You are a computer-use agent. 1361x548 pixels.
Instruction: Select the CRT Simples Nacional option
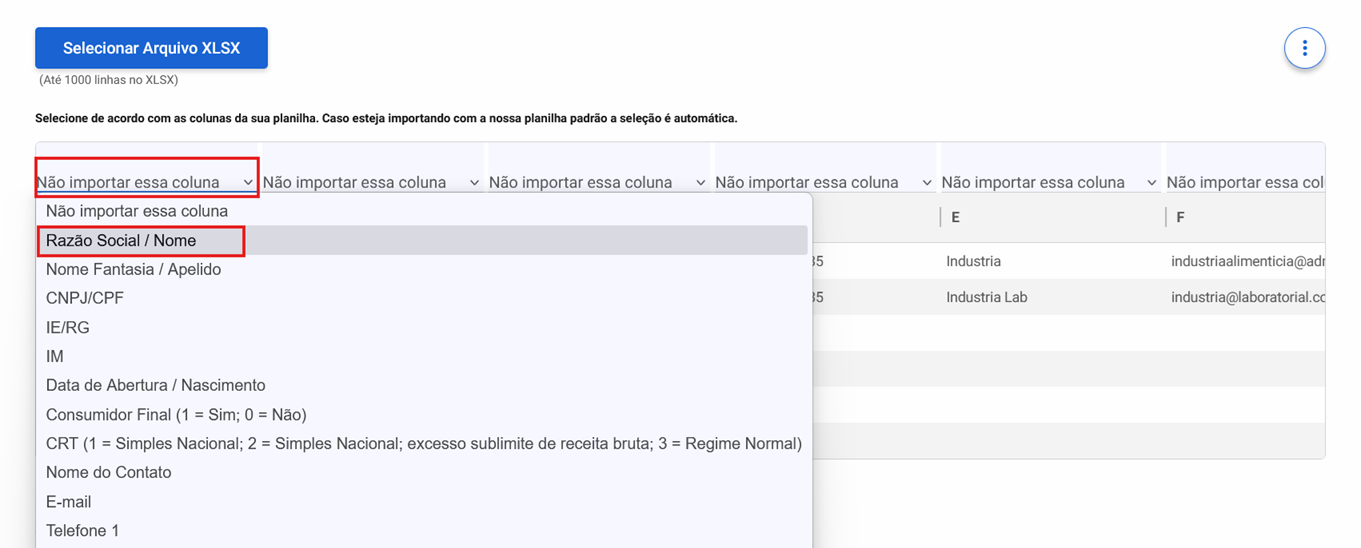(x=424, y=443)
